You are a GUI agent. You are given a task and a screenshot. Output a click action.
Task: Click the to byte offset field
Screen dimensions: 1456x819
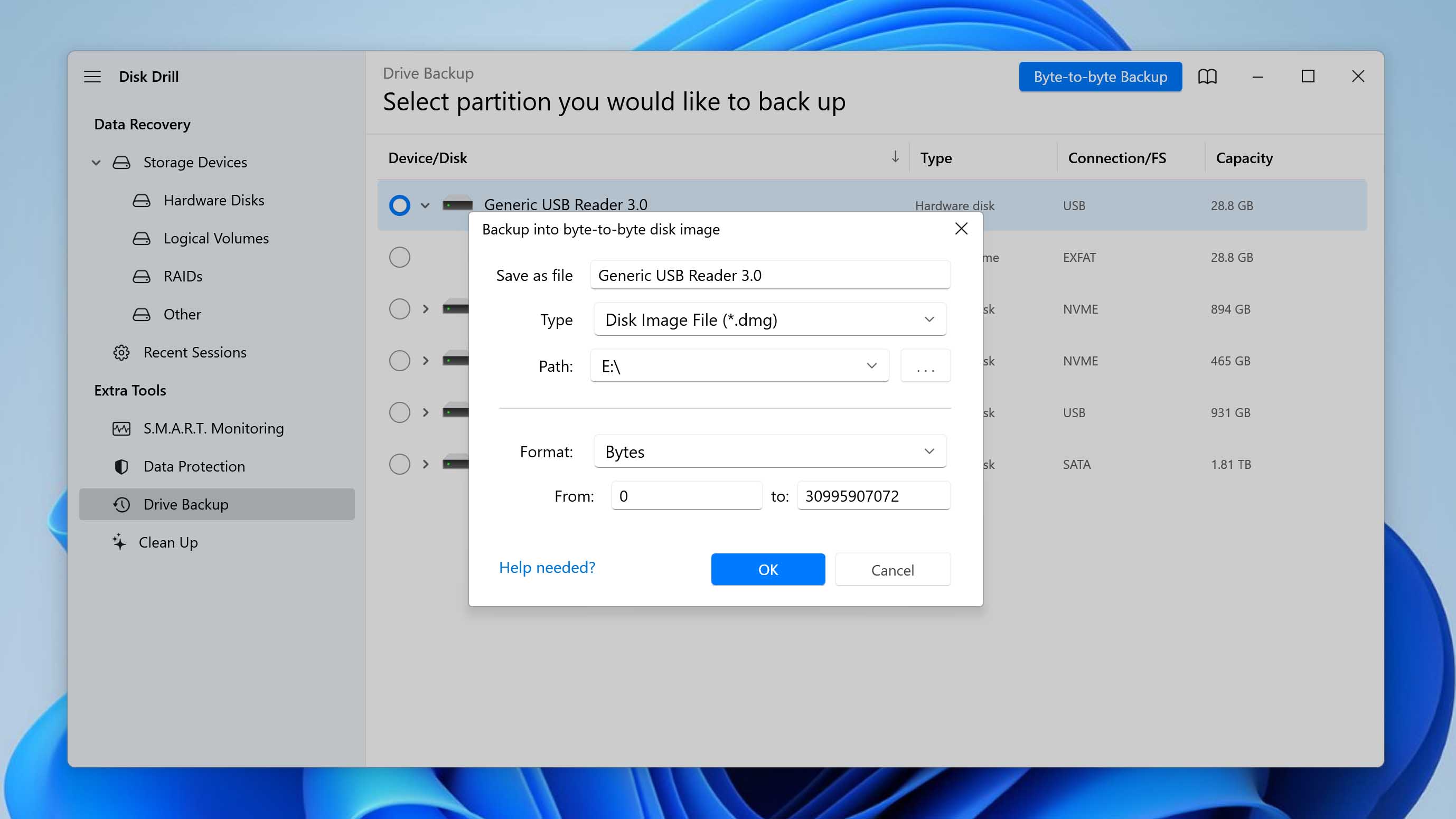point(873,496)
